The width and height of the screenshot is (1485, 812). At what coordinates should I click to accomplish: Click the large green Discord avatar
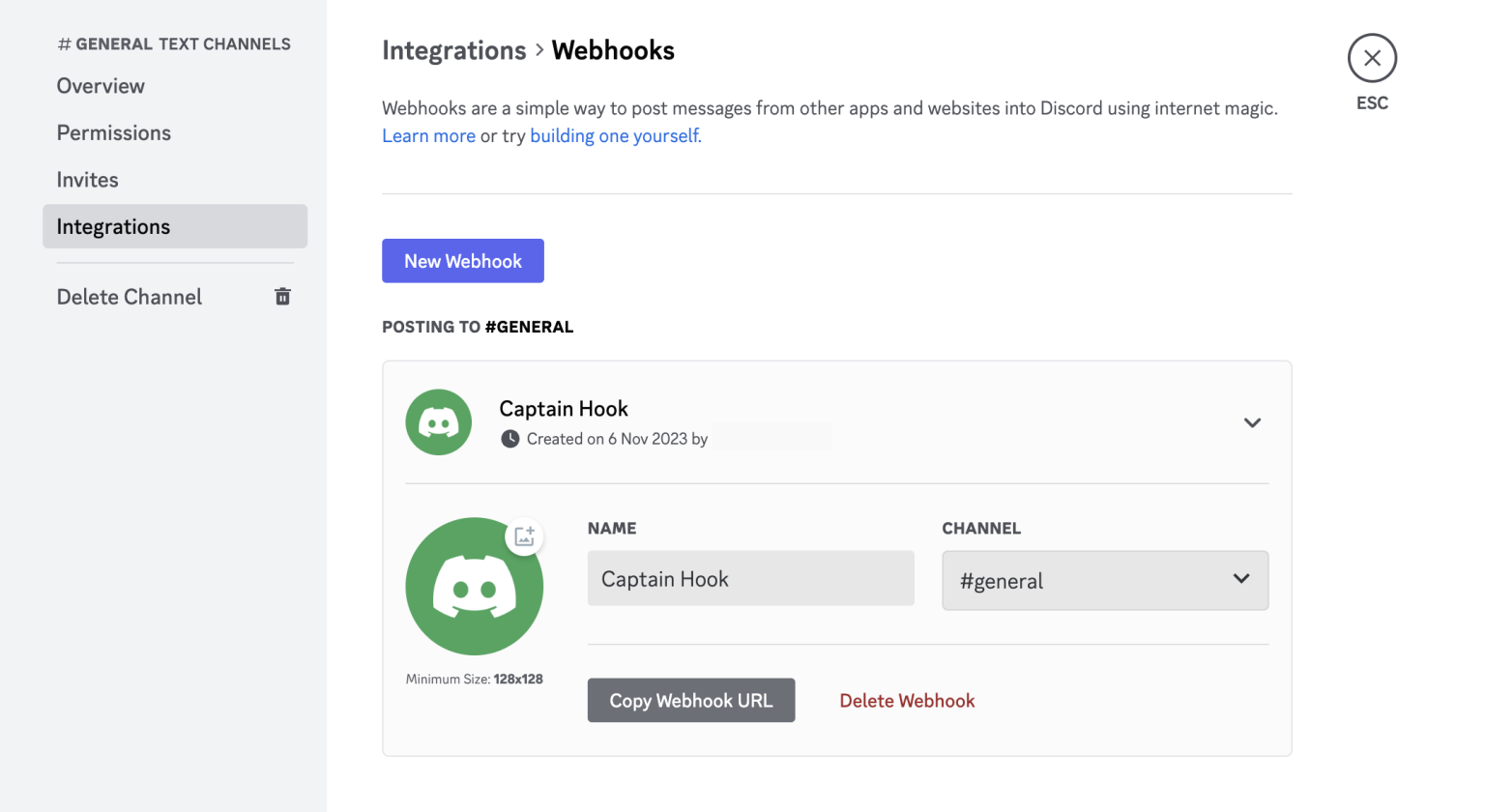(475, 586)
